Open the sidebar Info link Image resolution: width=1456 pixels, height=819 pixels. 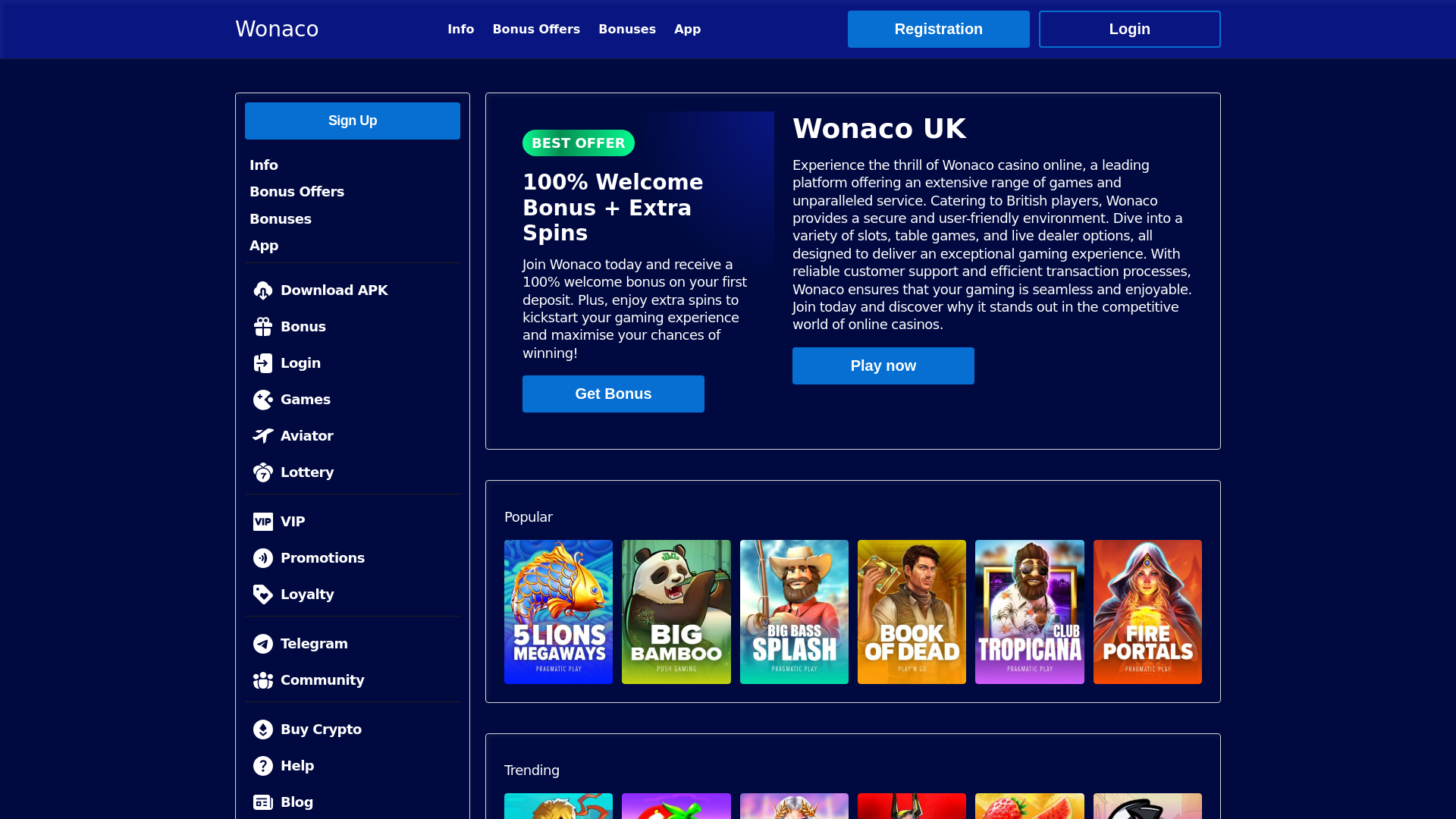pyautogui.click(x=264, y=165)
